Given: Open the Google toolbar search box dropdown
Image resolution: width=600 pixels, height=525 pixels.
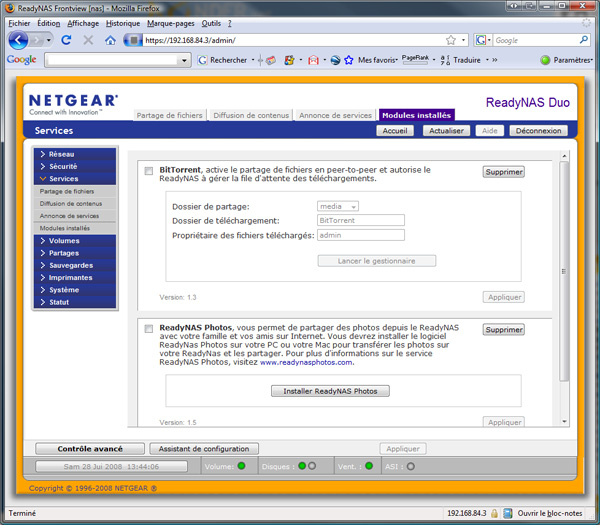Looking at the screenshot, I should tap(184, 60).
